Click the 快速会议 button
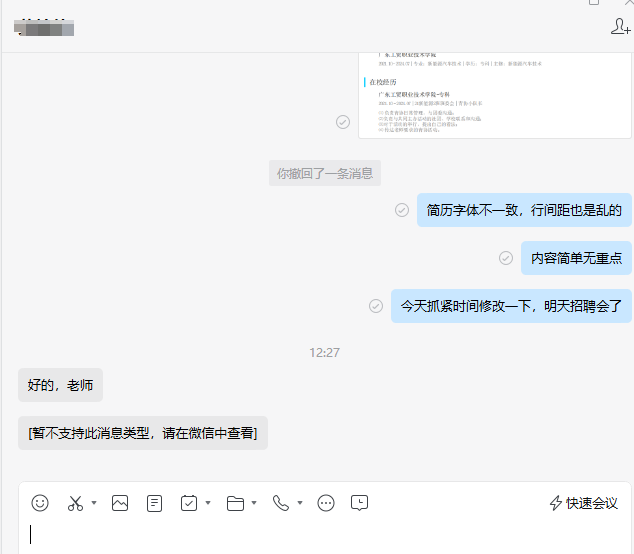The width and height of the screenshot is (634, 554). [x=584, y=503]
